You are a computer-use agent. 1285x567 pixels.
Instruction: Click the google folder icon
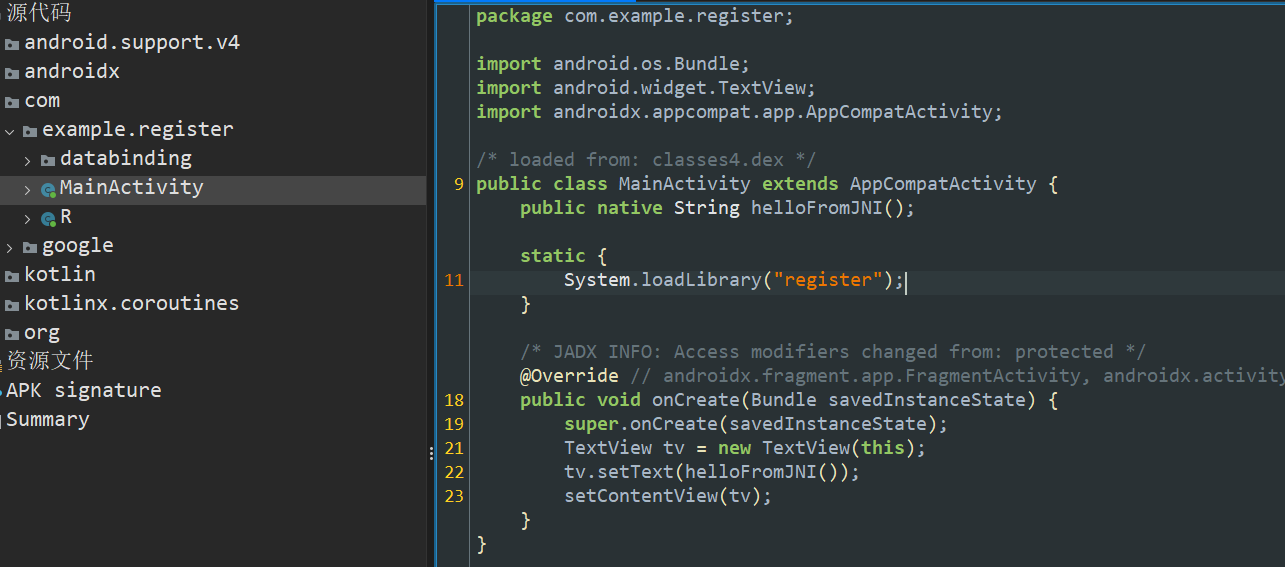(30, 247)
